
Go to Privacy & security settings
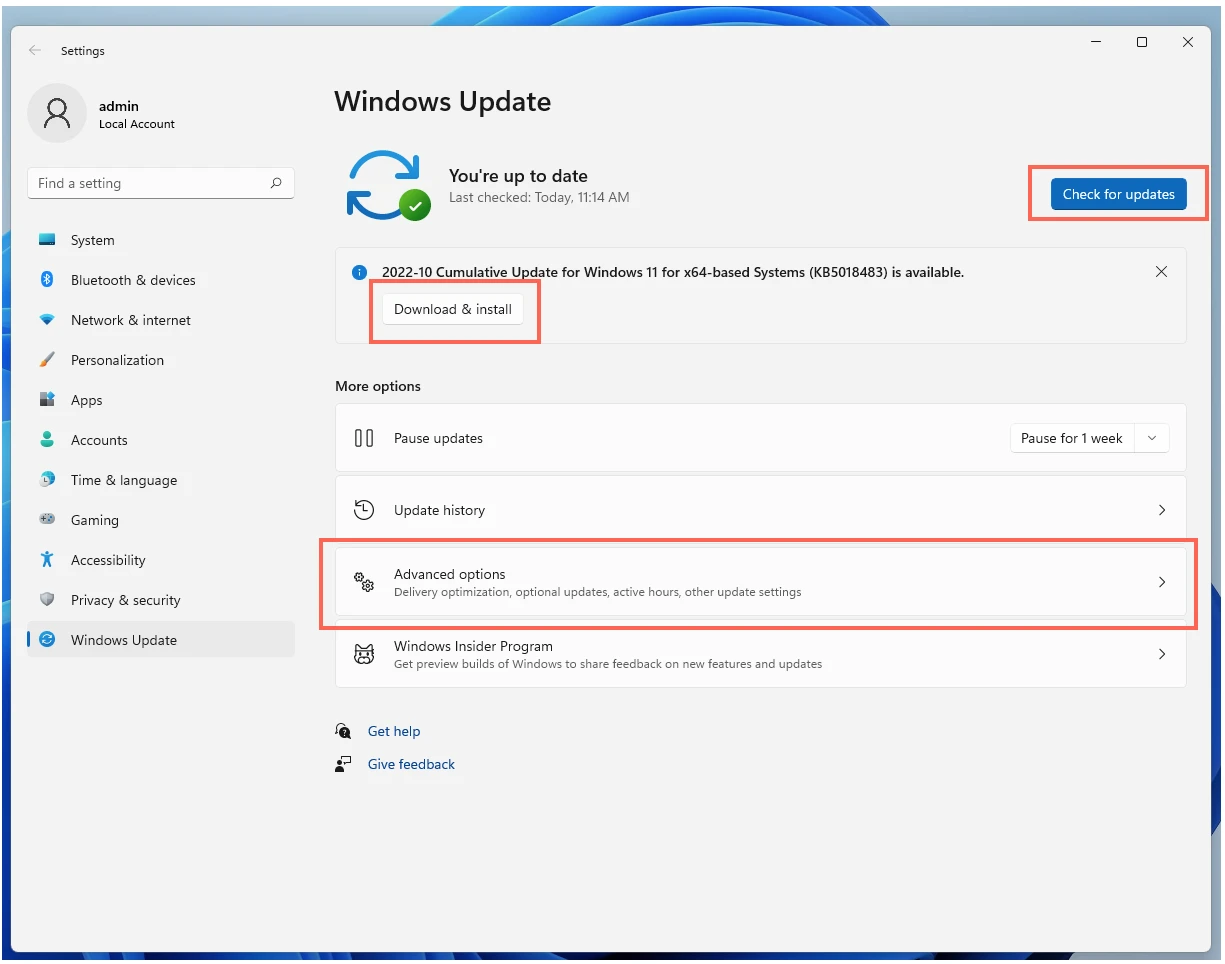point(161,600)
